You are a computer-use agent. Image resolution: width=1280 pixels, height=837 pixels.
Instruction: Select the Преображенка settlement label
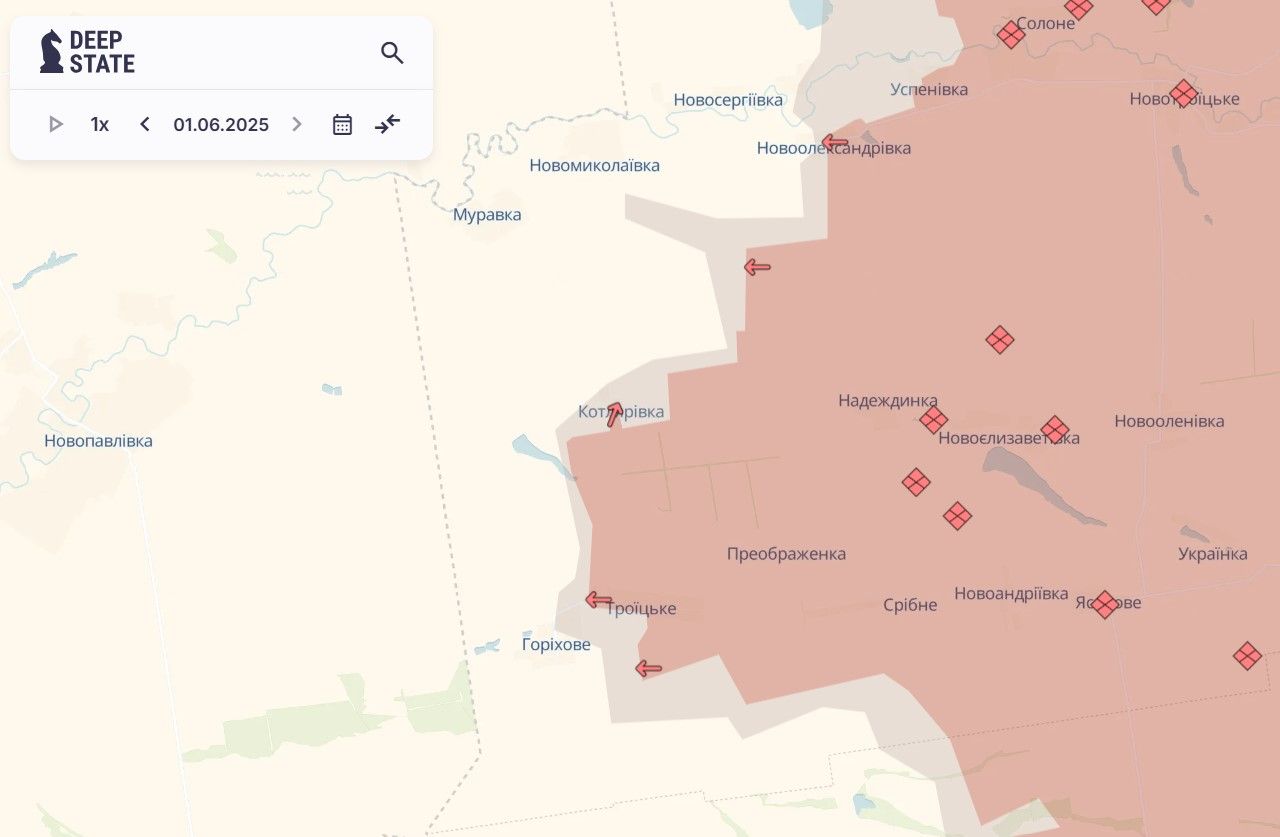click(786, 554)
